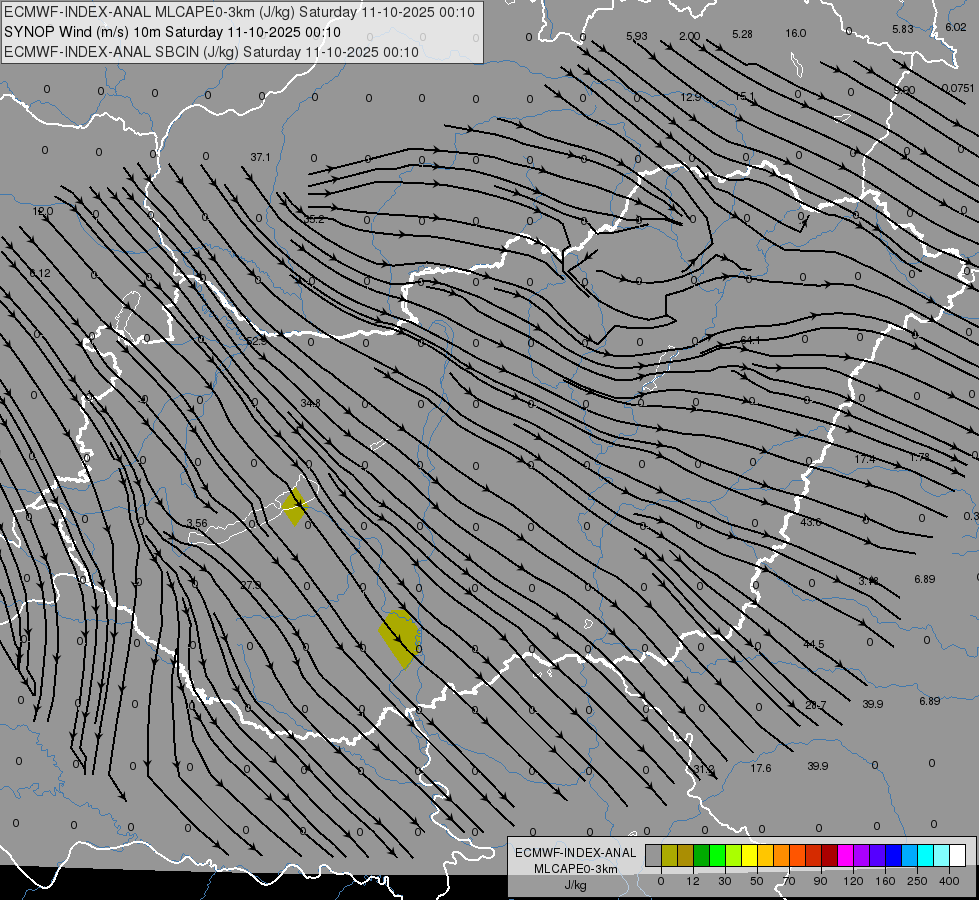Click the 37.1 value label
This screenshot has height=900, width=979.
point(260,157)
